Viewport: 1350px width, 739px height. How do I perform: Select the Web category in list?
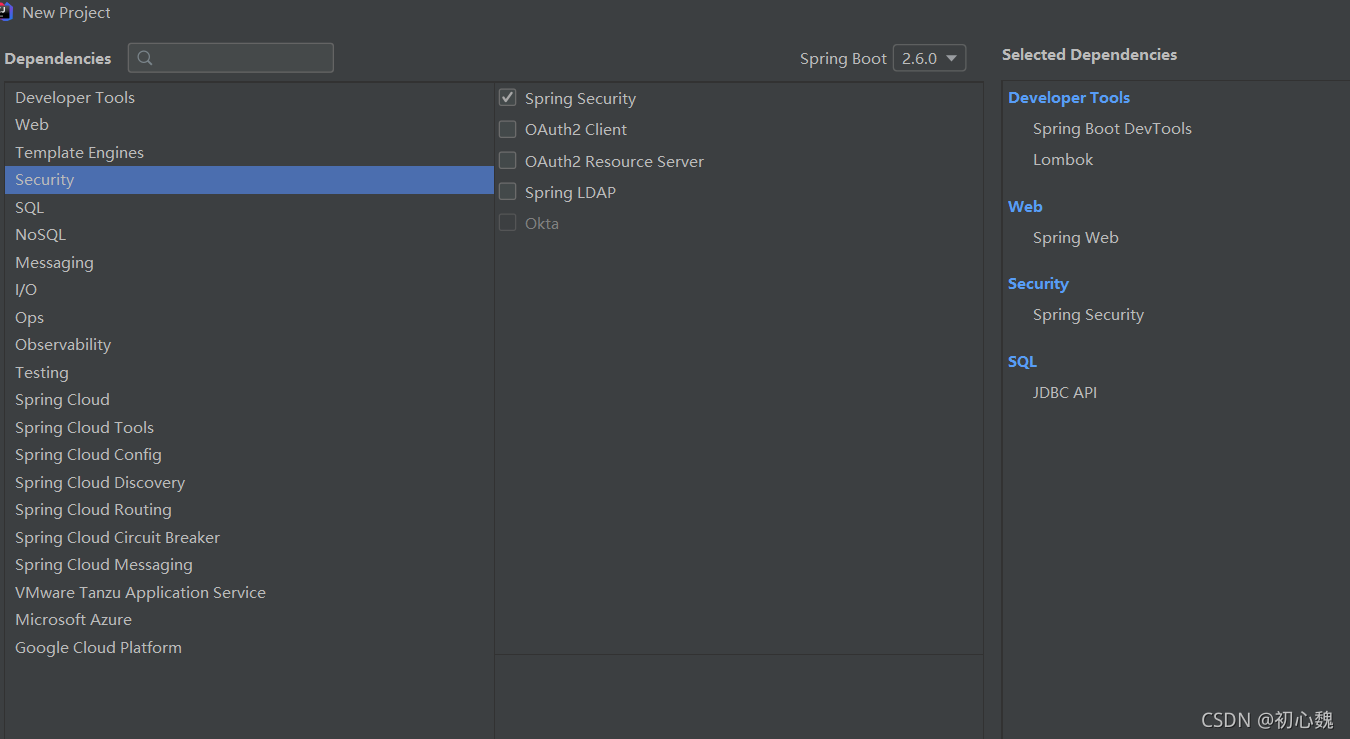tap(249, 125)
